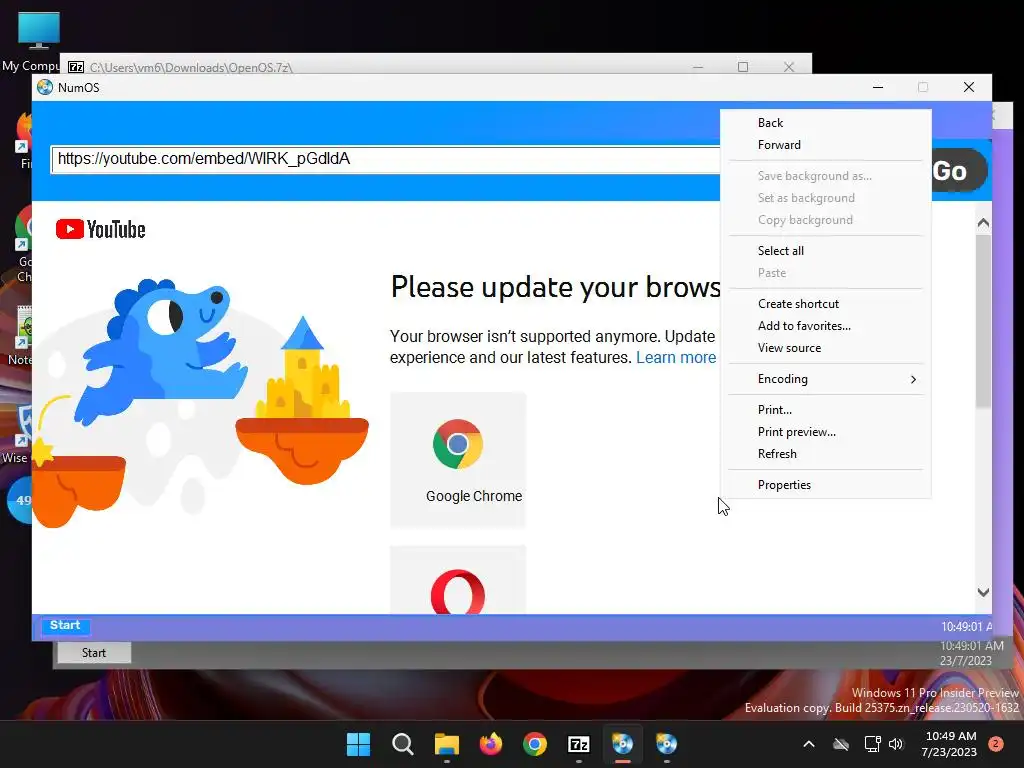Choose Back in the context menu
This screenshot has width=1024, height=768.
point(826,123)
